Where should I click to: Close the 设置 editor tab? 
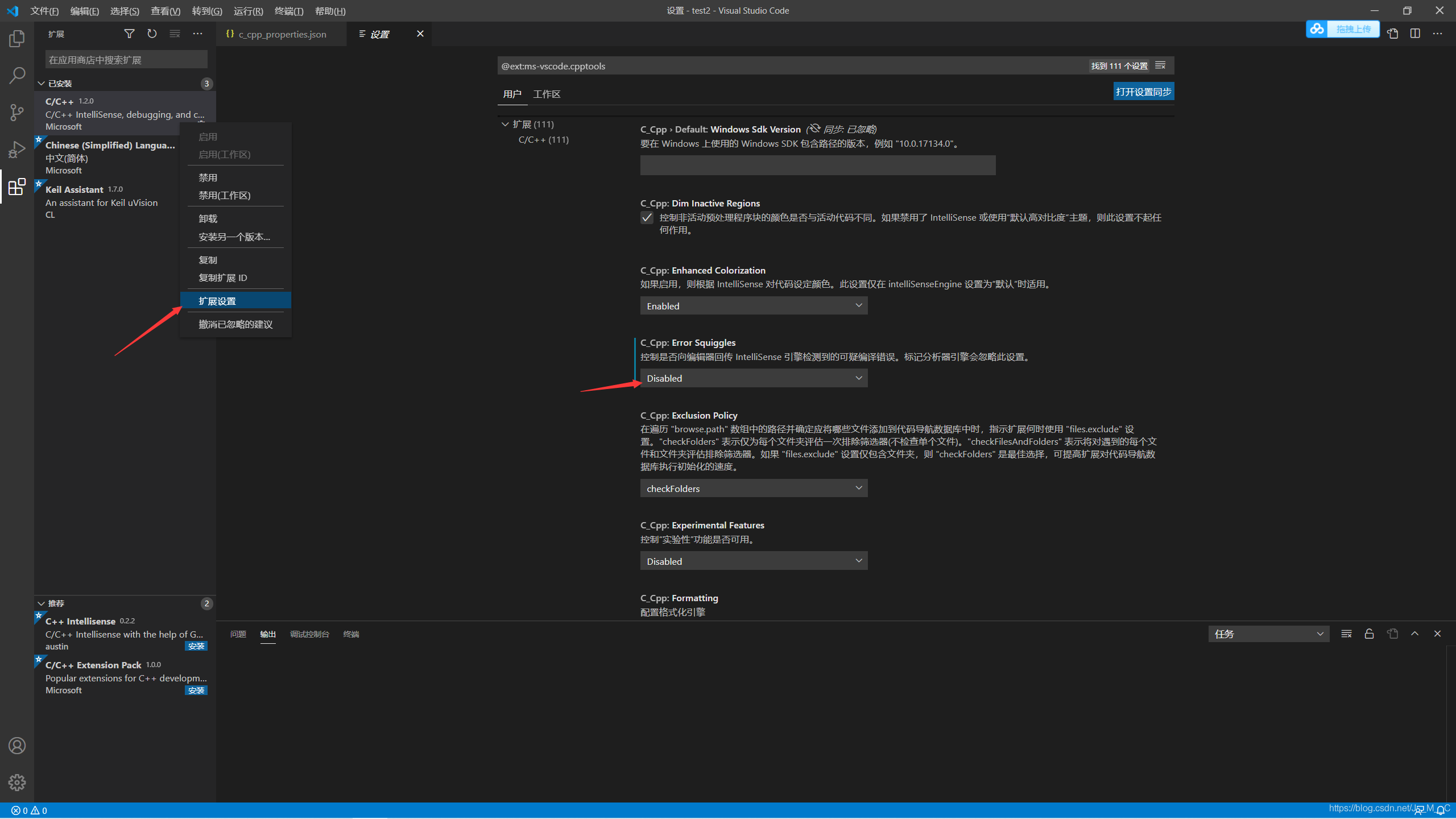(x=420, y=34)
